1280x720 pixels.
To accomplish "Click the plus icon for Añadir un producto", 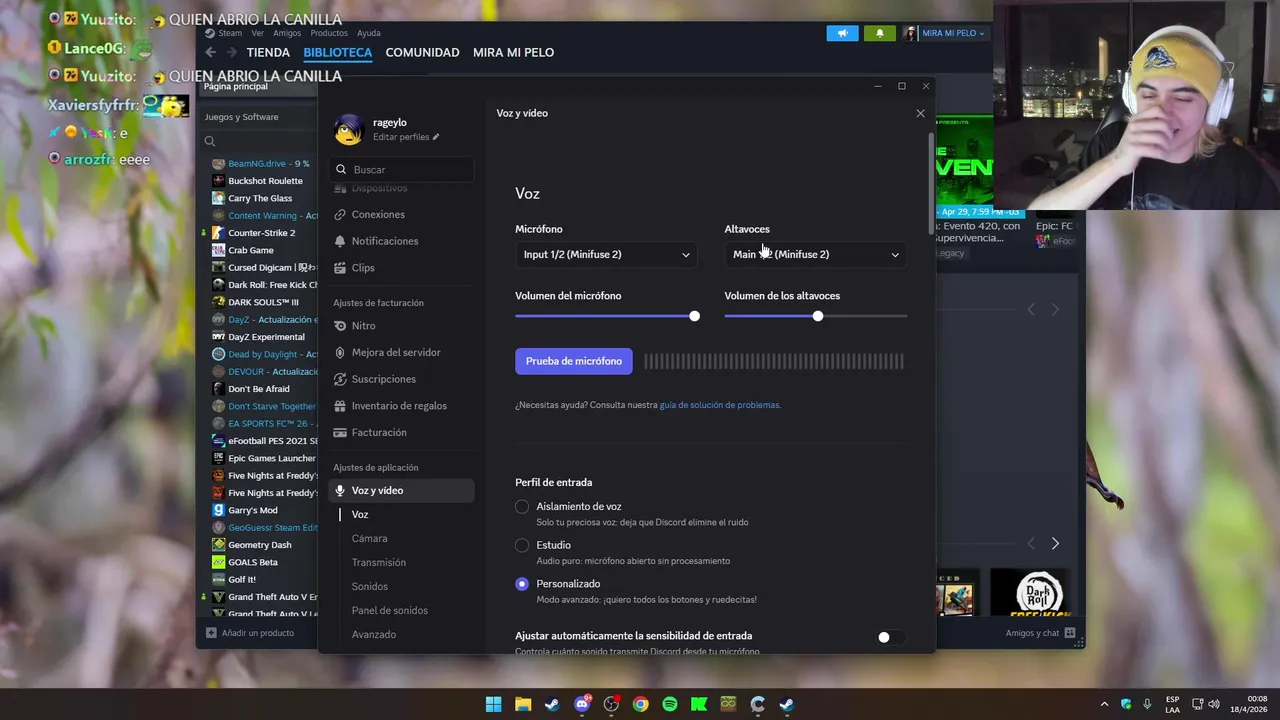I will pos(211,633).
